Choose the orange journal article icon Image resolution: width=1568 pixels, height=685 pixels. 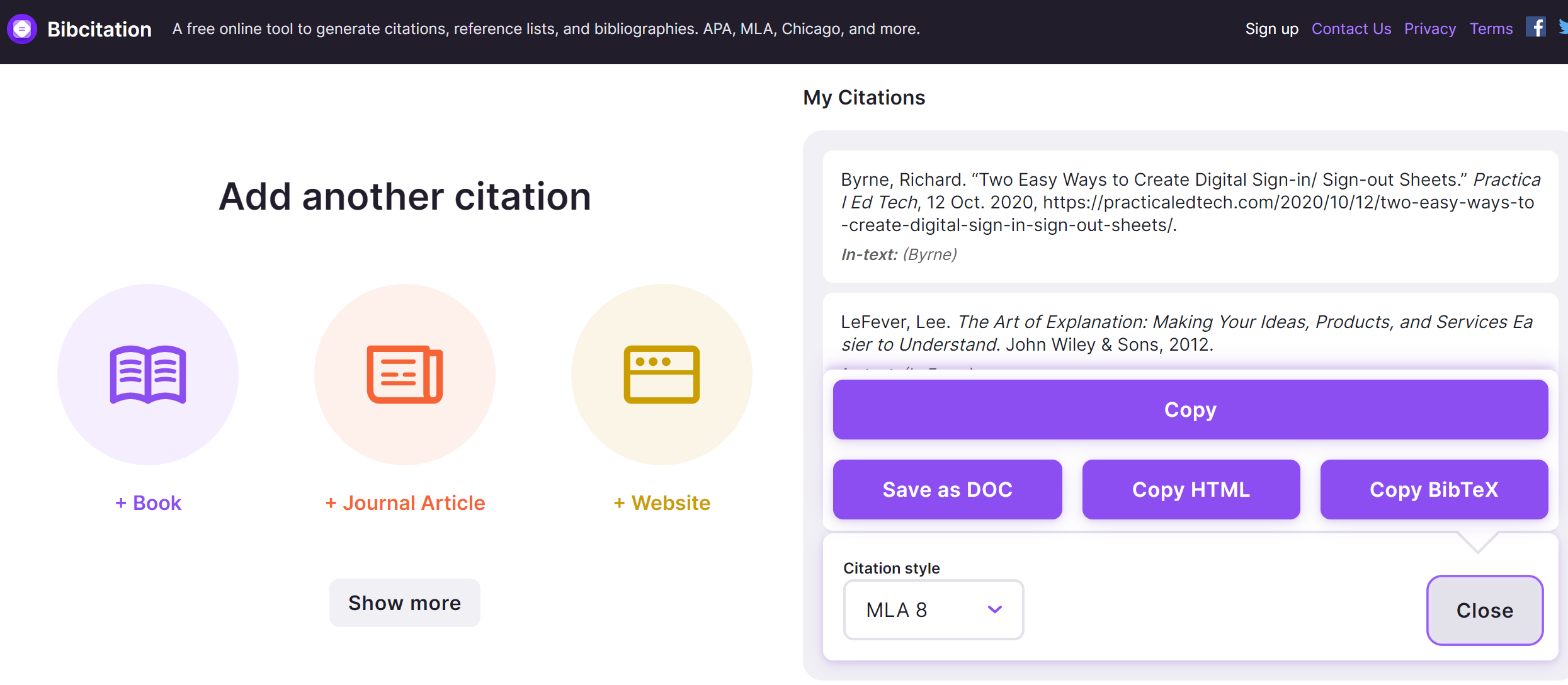[405, 374]
